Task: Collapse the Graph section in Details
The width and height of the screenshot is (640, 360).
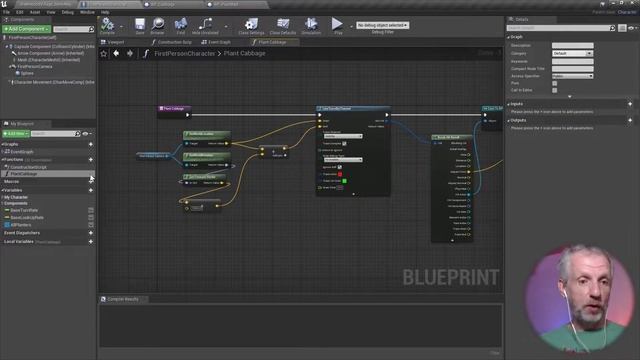Action: click(509, 37)
